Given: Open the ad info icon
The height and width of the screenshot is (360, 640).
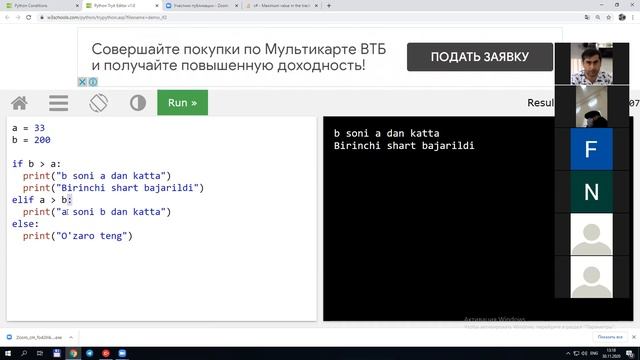Looking at the screenshot, I should point(93,82).
